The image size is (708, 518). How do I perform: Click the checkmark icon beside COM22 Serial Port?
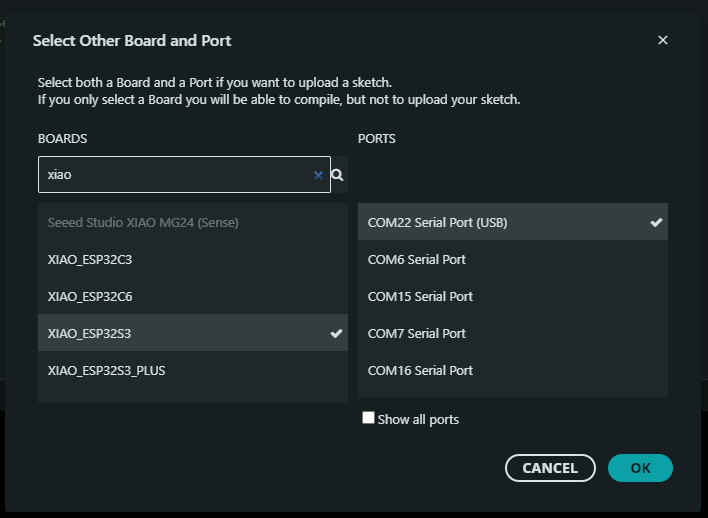pos(656,222)
